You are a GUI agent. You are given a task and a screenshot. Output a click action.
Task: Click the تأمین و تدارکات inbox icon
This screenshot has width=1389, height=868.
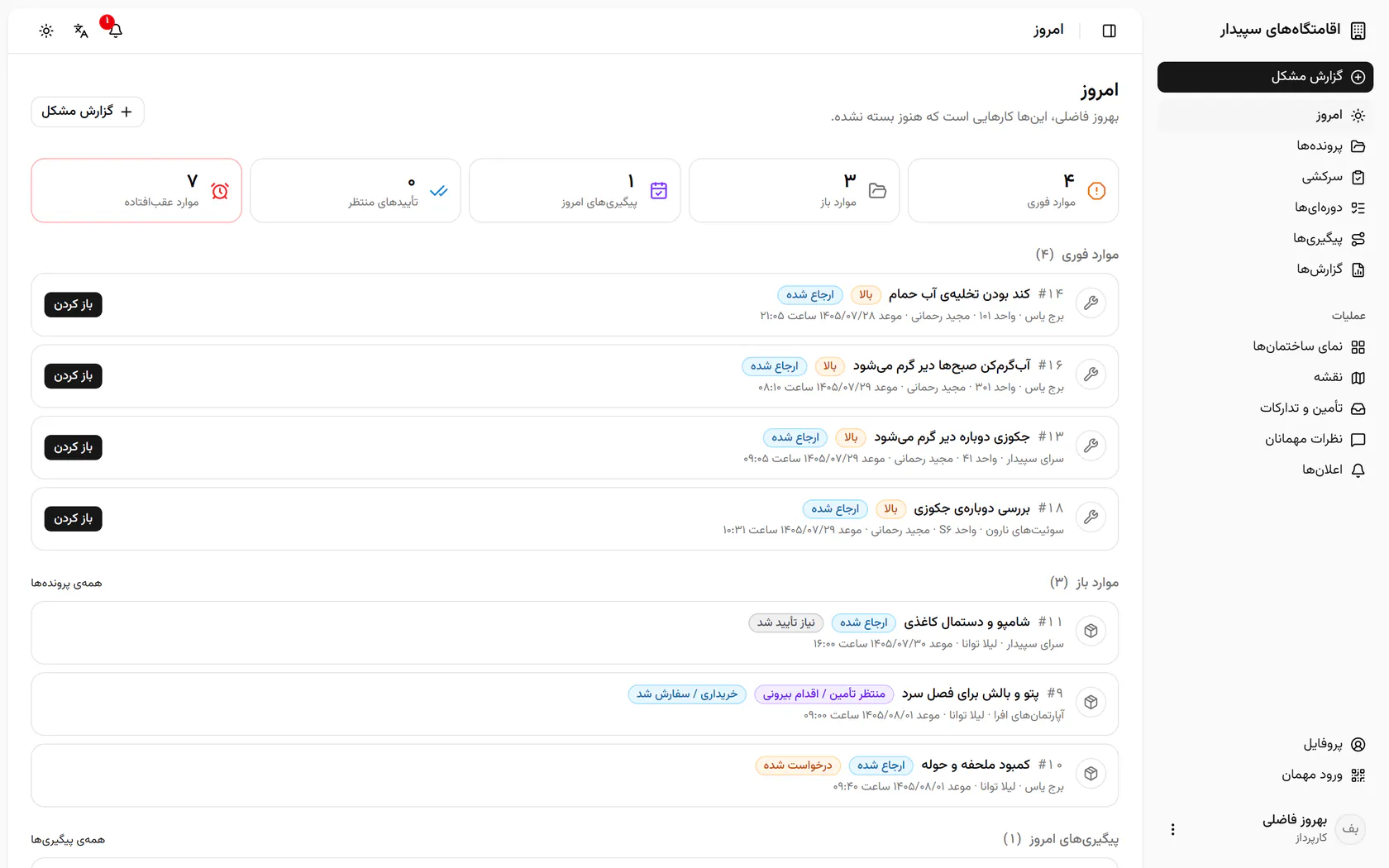click(x=1358, y=408)
